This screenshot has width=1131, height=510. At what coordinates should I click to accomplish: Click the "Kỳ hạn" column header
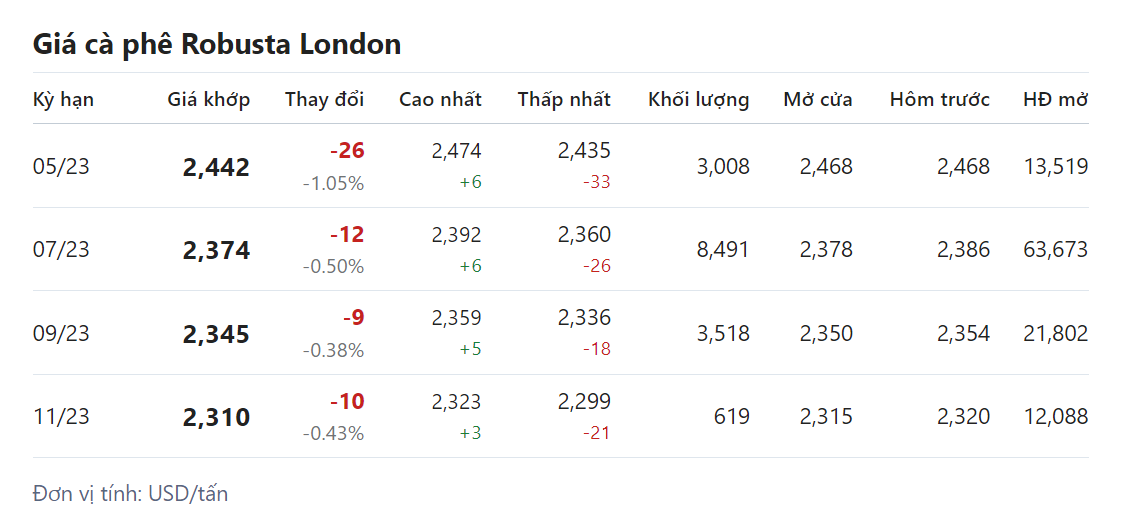(63, 99)
